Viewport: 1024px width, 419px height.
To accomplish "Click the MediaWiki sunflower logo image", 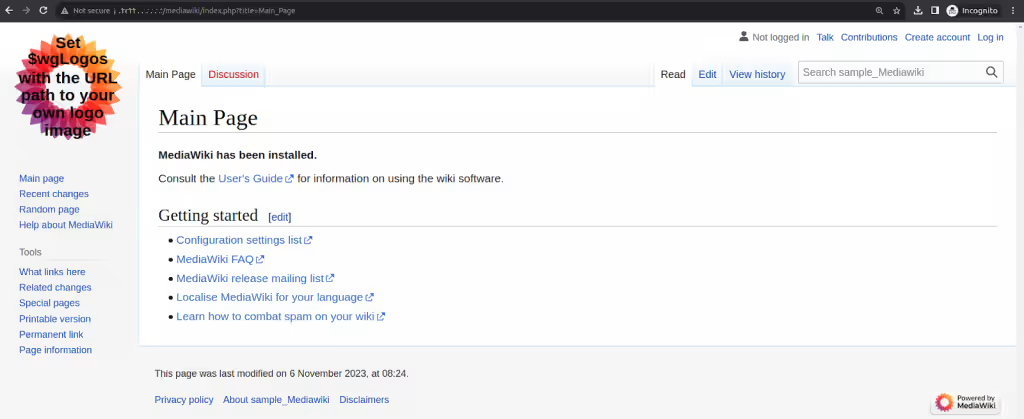I will click(69, 87).
